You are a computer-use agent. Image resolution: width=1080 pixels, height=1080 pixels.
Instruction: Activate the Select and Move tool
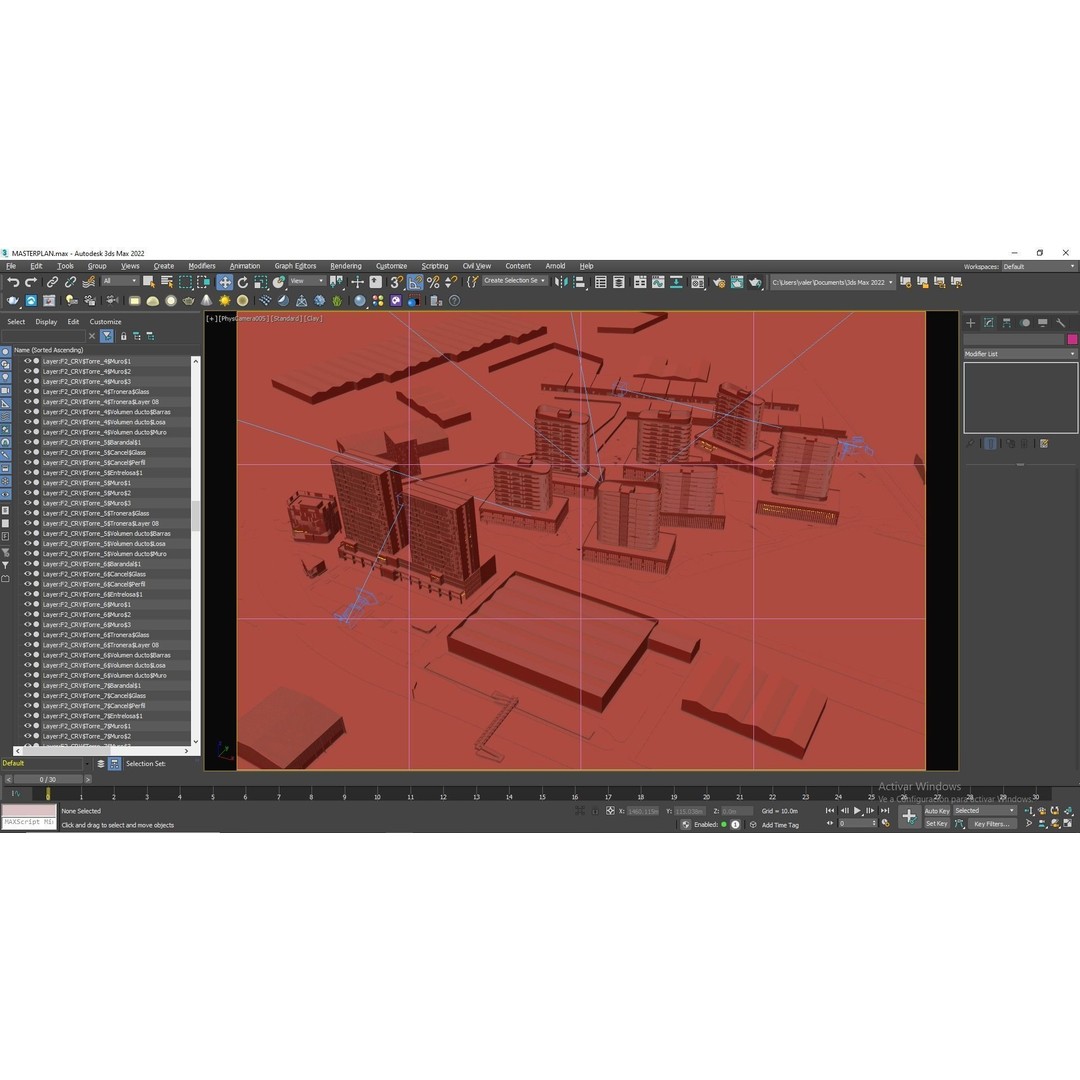click(x=225, y=282)
